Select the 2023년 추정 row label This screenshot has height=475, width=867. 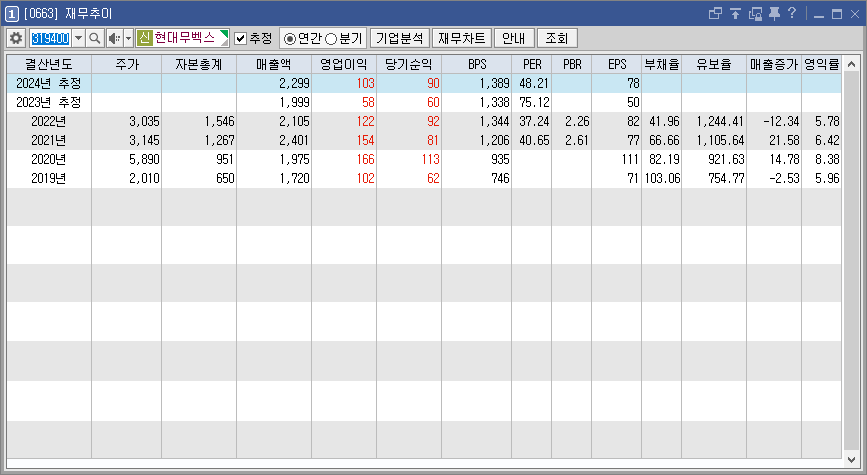(x=49, y=102)
